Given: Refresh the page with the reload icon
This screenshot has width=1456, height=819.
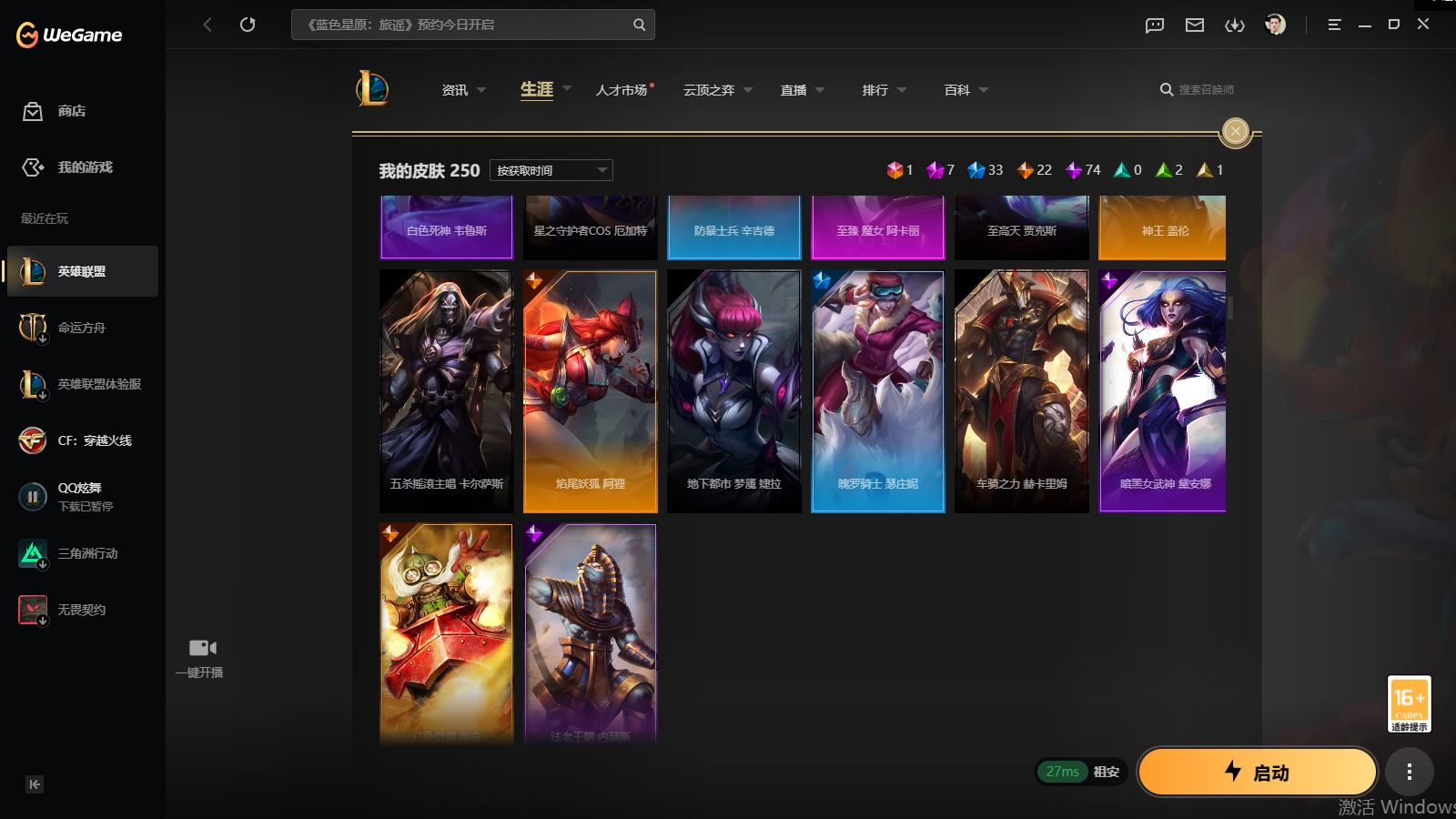Looking at the screenshot, I should point(248,25).
